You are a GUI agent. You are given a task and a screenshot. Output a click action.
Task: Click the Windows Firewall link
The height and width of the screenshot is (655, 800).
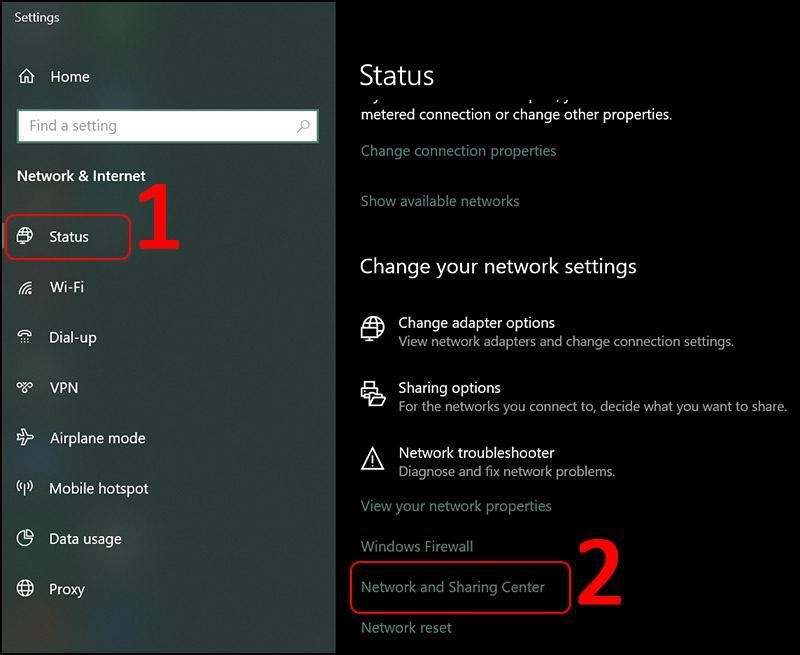[417, 547]
